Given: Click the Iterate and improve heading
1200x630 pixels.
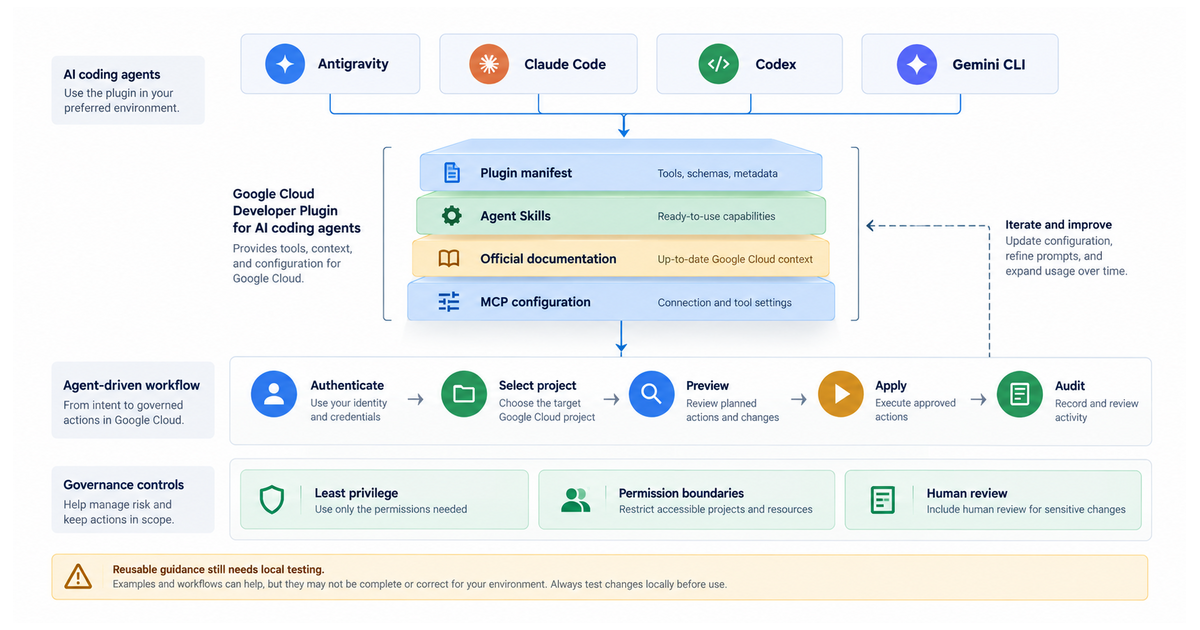Looking at the screenshot, I should pyautogui.click(x=1058, y=225).
